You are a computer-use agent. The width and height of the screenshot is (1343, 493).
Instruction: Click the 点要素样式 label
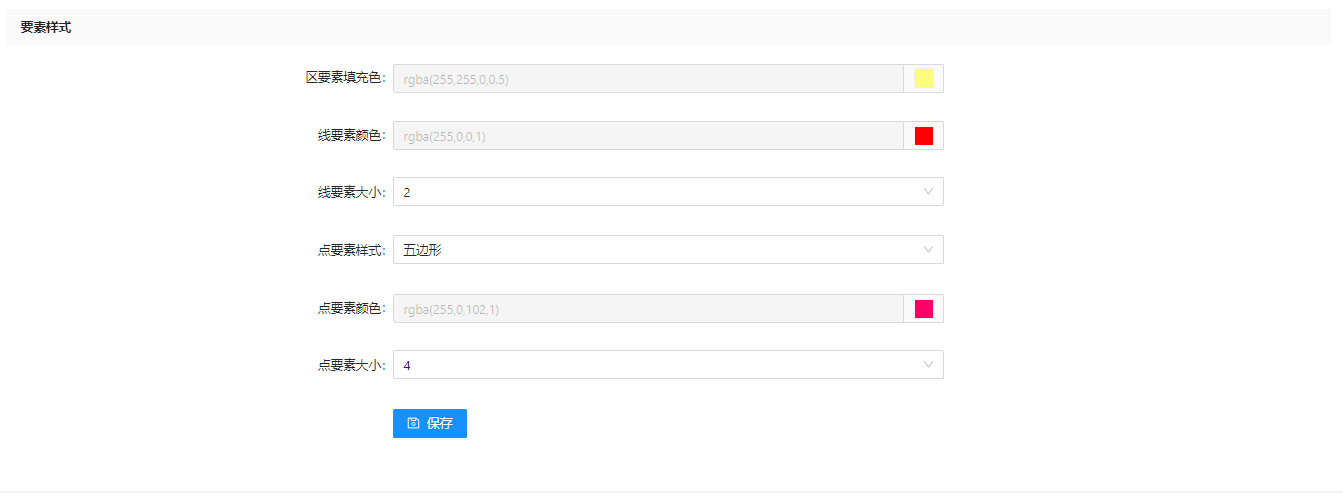(351, 250)
